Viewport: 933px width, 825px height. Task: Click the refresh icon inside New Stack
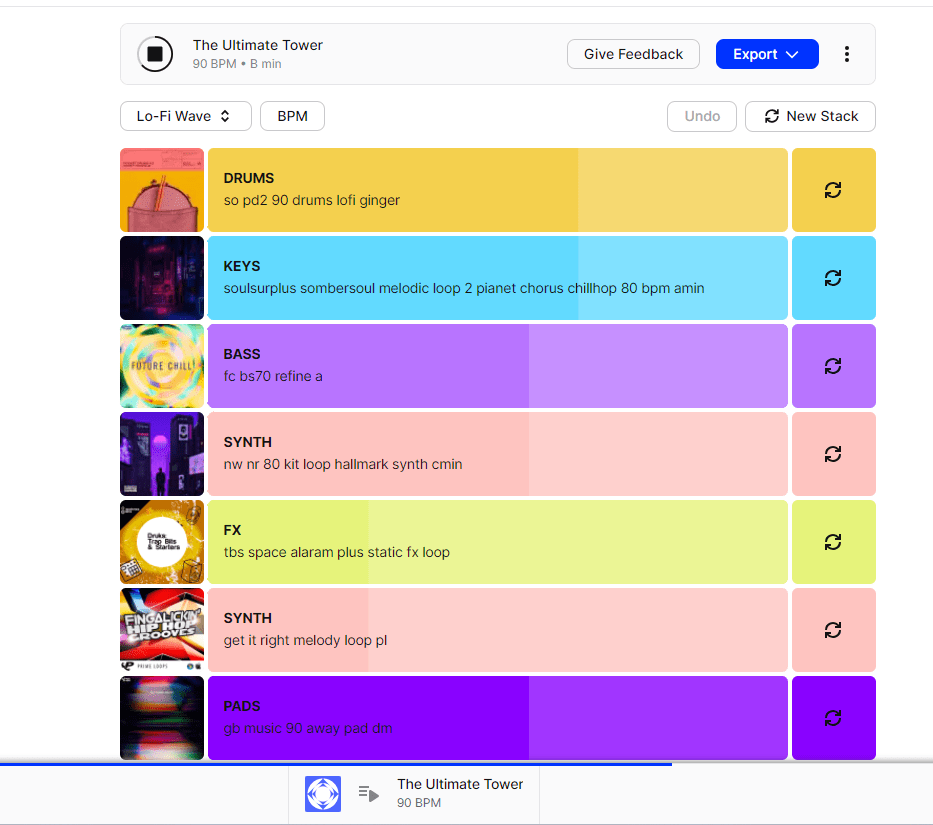tap(772, 116)
